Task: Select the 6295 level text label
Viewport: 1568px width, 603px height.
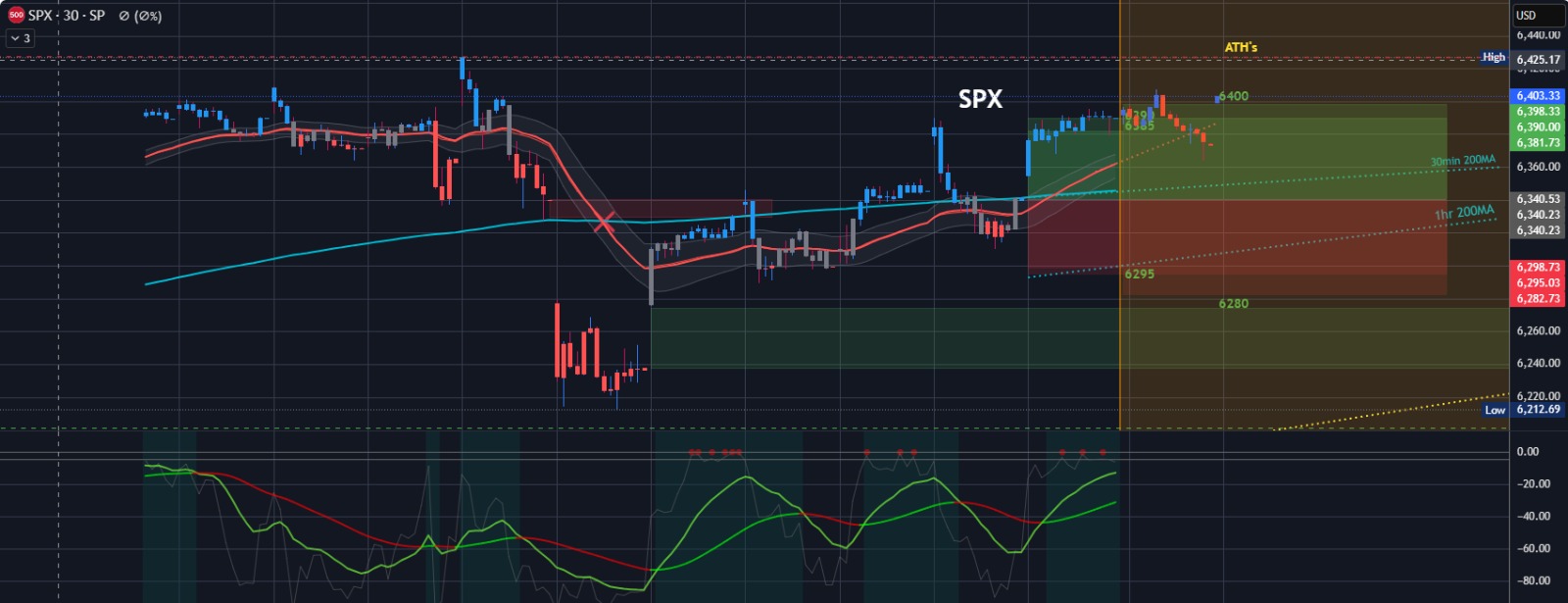Action: tap(1140, 275)
